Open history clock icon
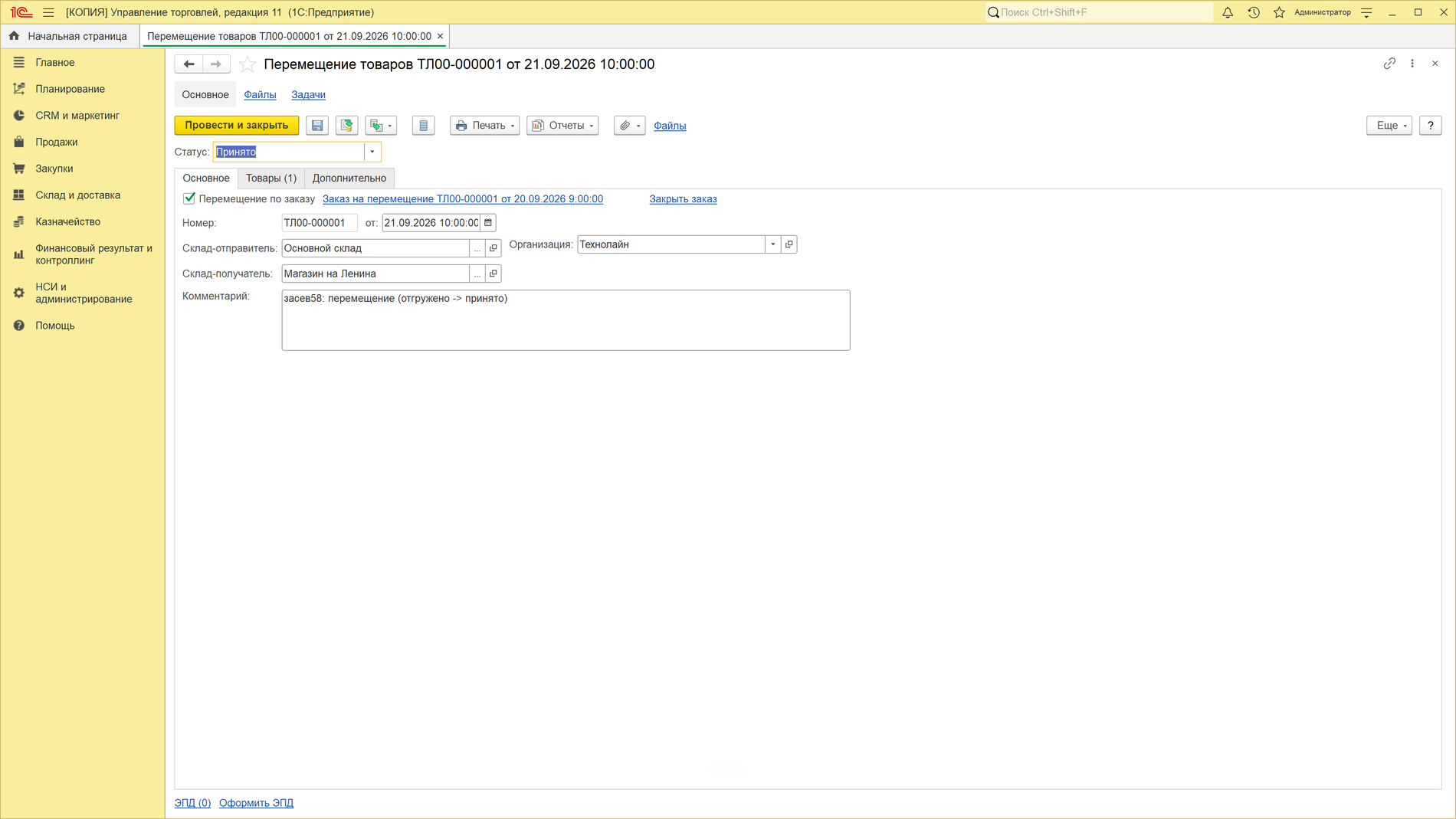The image size is (1456, 819). click(x=1254, y=12)
